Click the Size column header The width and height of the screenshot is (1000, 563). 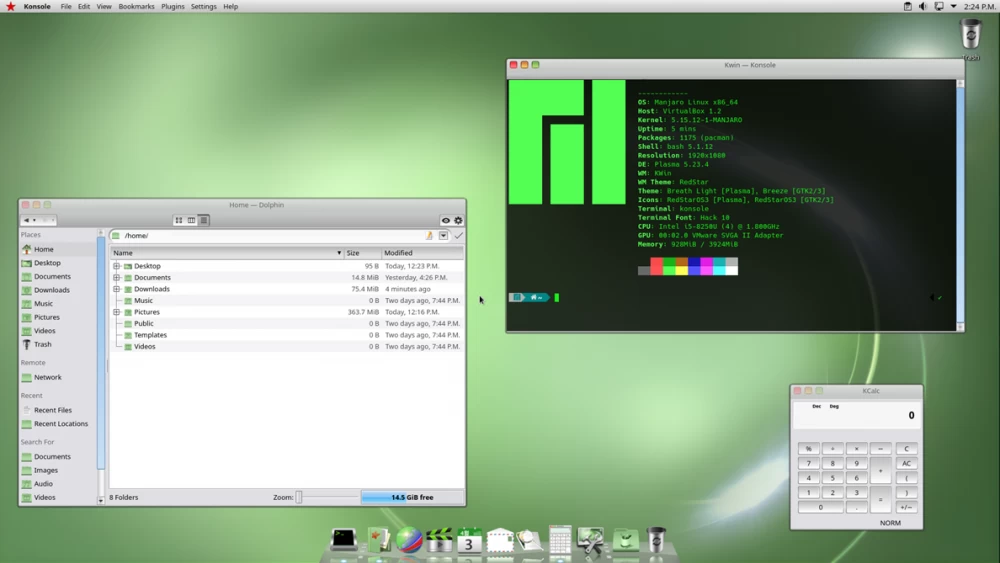pyautogui.click(x=362, y=252)
